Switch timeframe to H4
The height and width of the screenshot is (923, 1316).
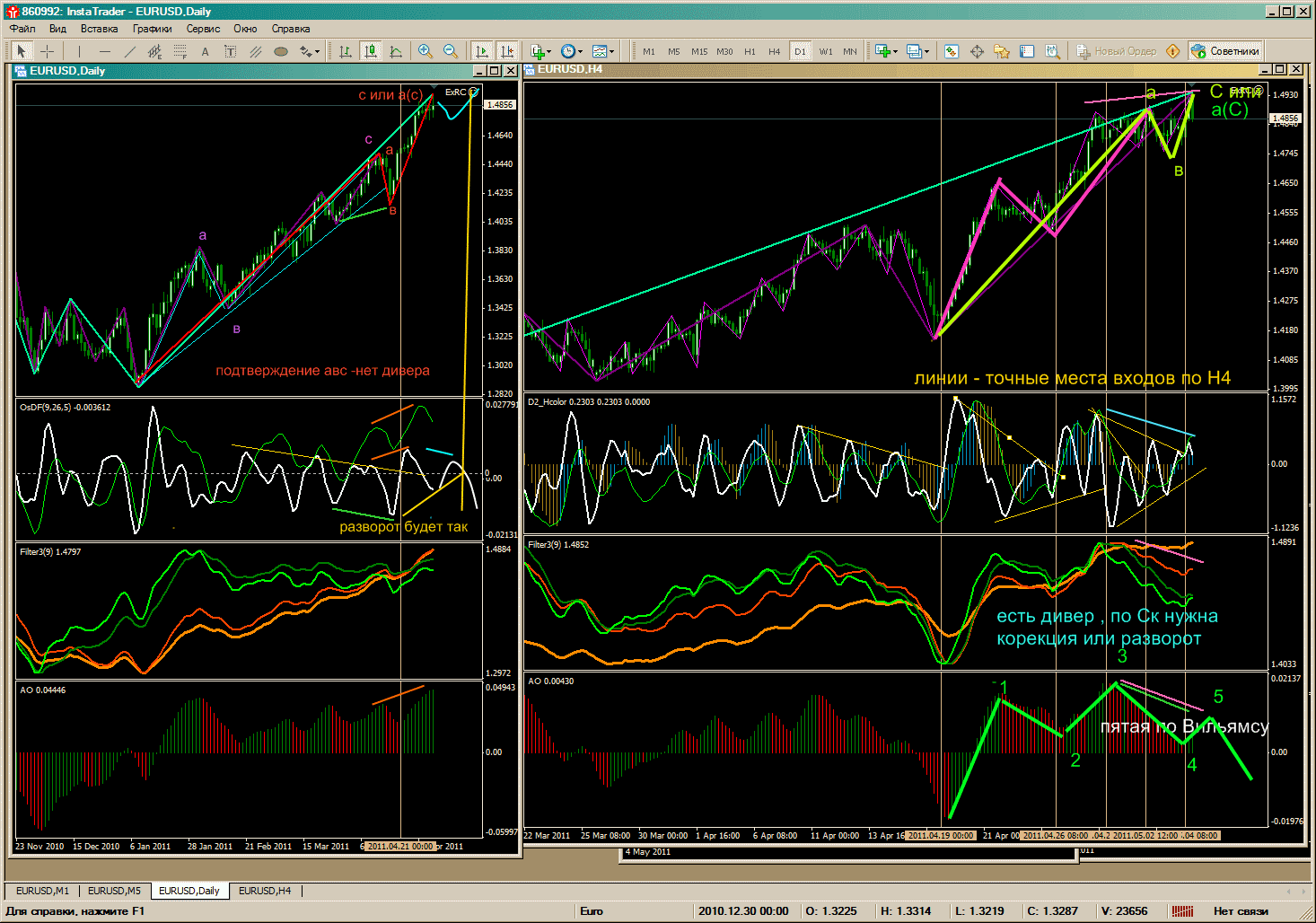pos(774,51)
